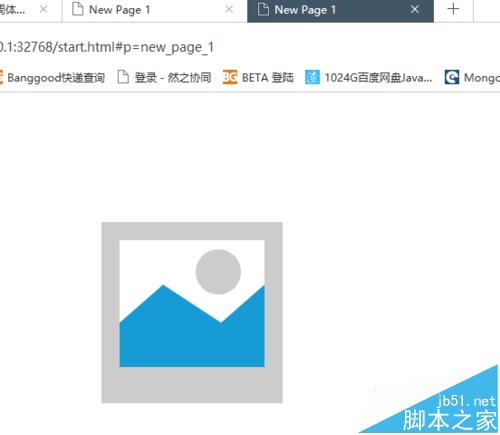Click the page icon beside 登录 - 然之协同
The height and width of the screenshot is (435, 500).
123,77
